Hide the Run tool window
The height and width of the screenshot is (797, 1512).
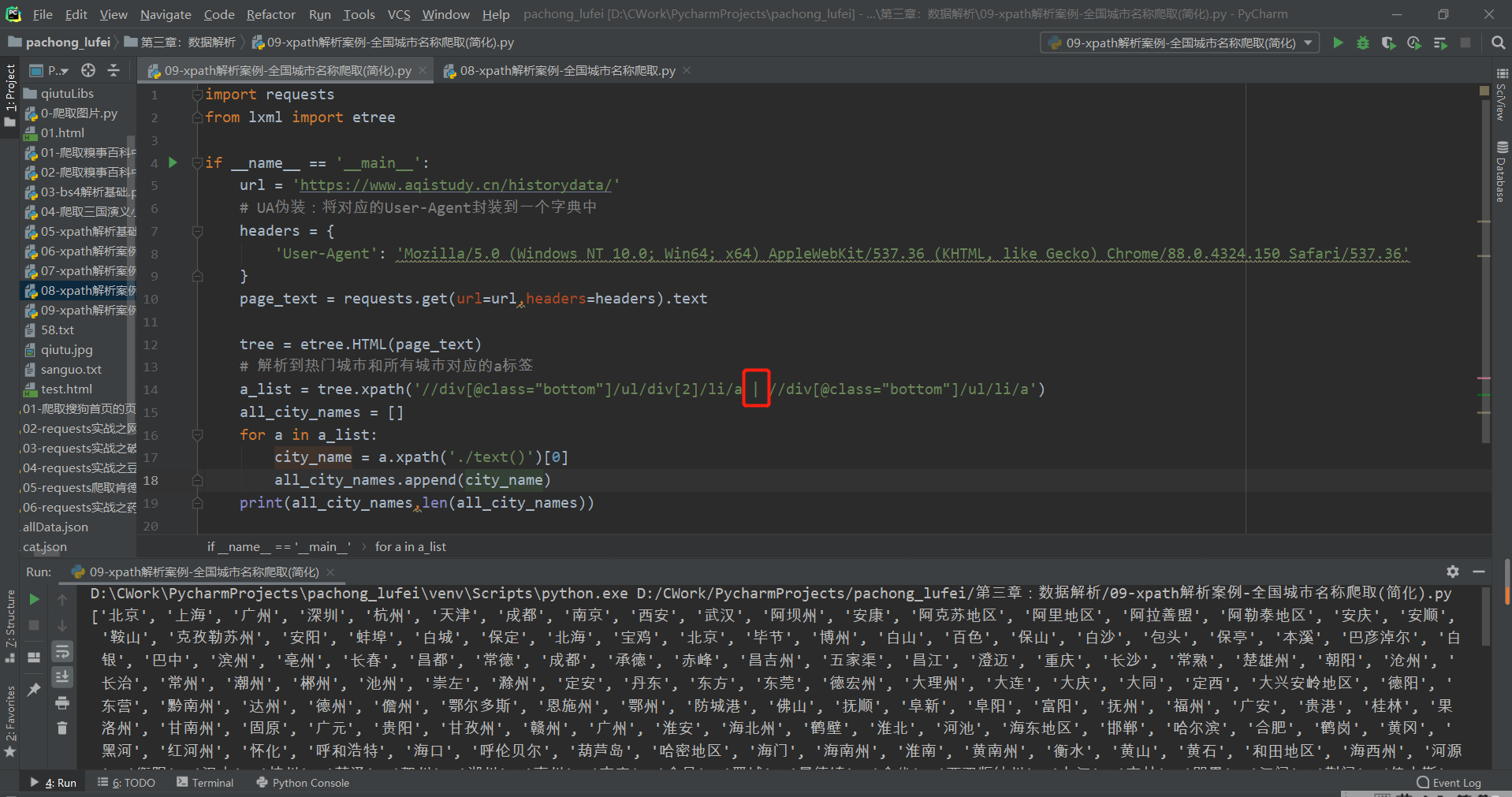(x=1479, y=572)
